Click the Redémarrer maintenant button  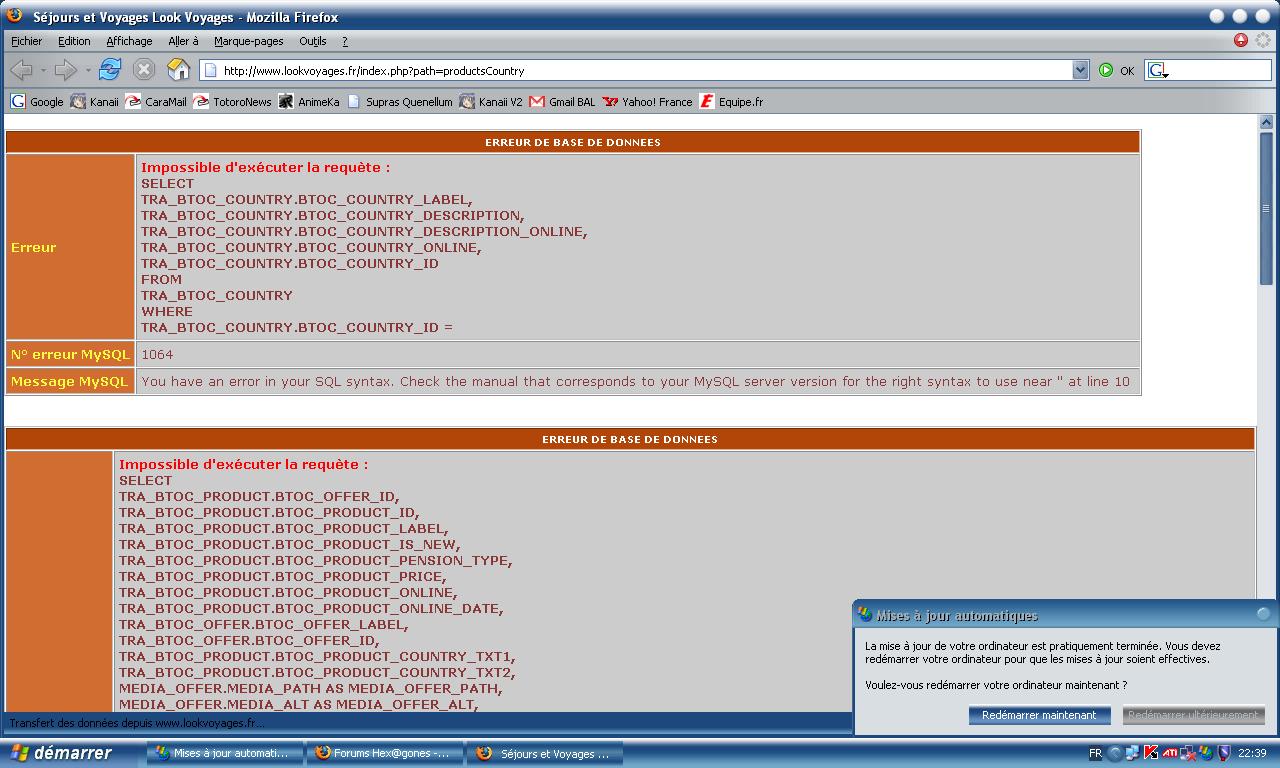(x=1039, y=715)
